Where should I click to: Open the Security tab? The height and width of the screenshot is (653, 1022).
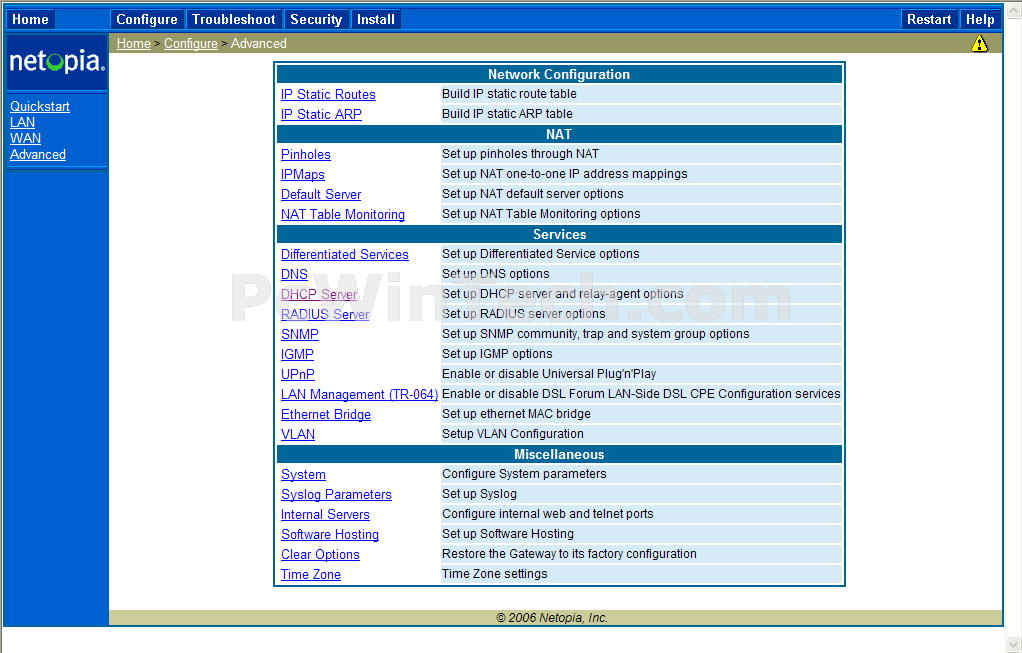click(316, 20)
